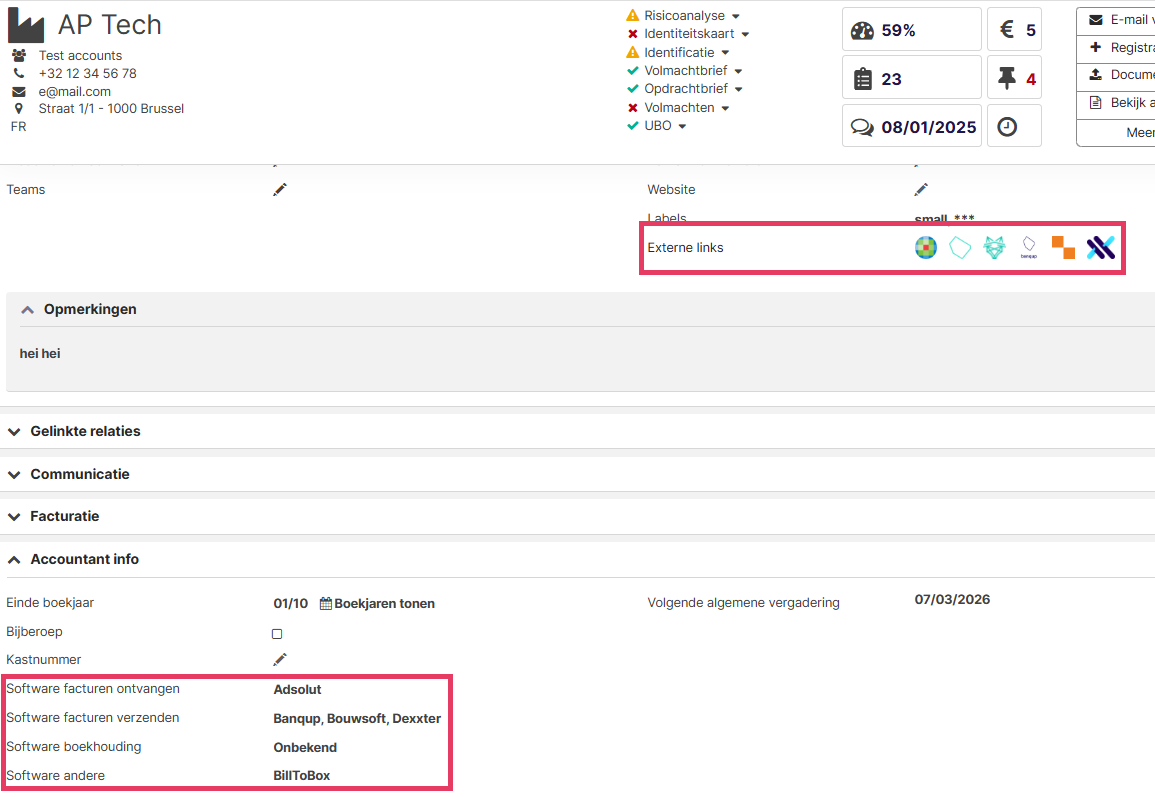Open the clipboard tasks tile showing 23
This screenshot has width=1155, height=797.
tap(911, 77)
